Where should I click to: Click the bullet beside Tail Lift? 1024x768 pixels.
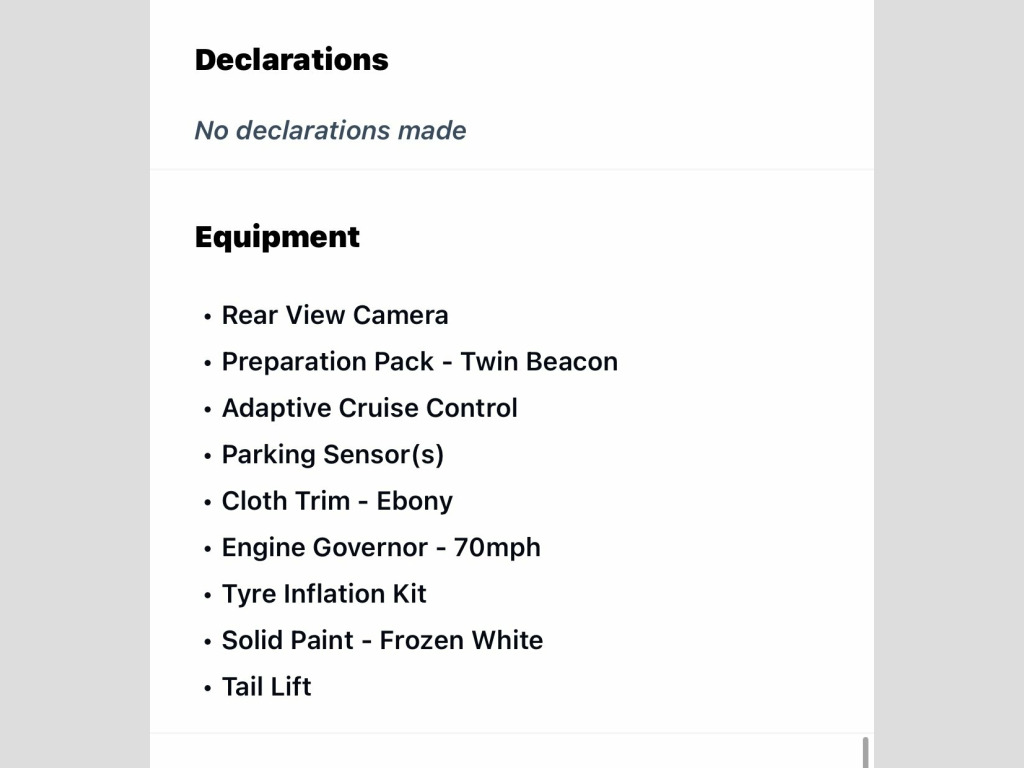[x=208, y=689]
